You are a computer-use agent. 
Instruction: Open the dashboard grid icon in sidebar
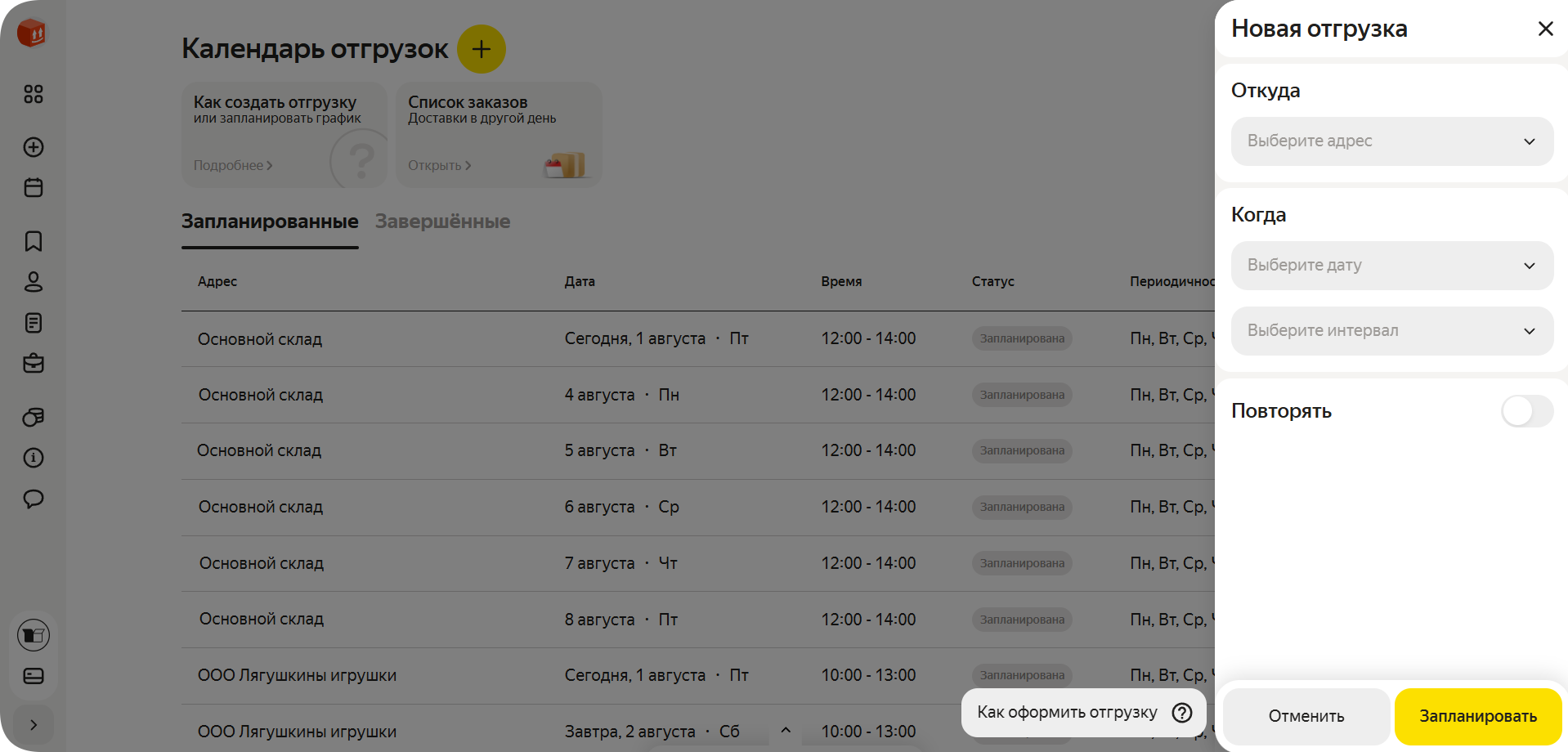pos(34,94)
